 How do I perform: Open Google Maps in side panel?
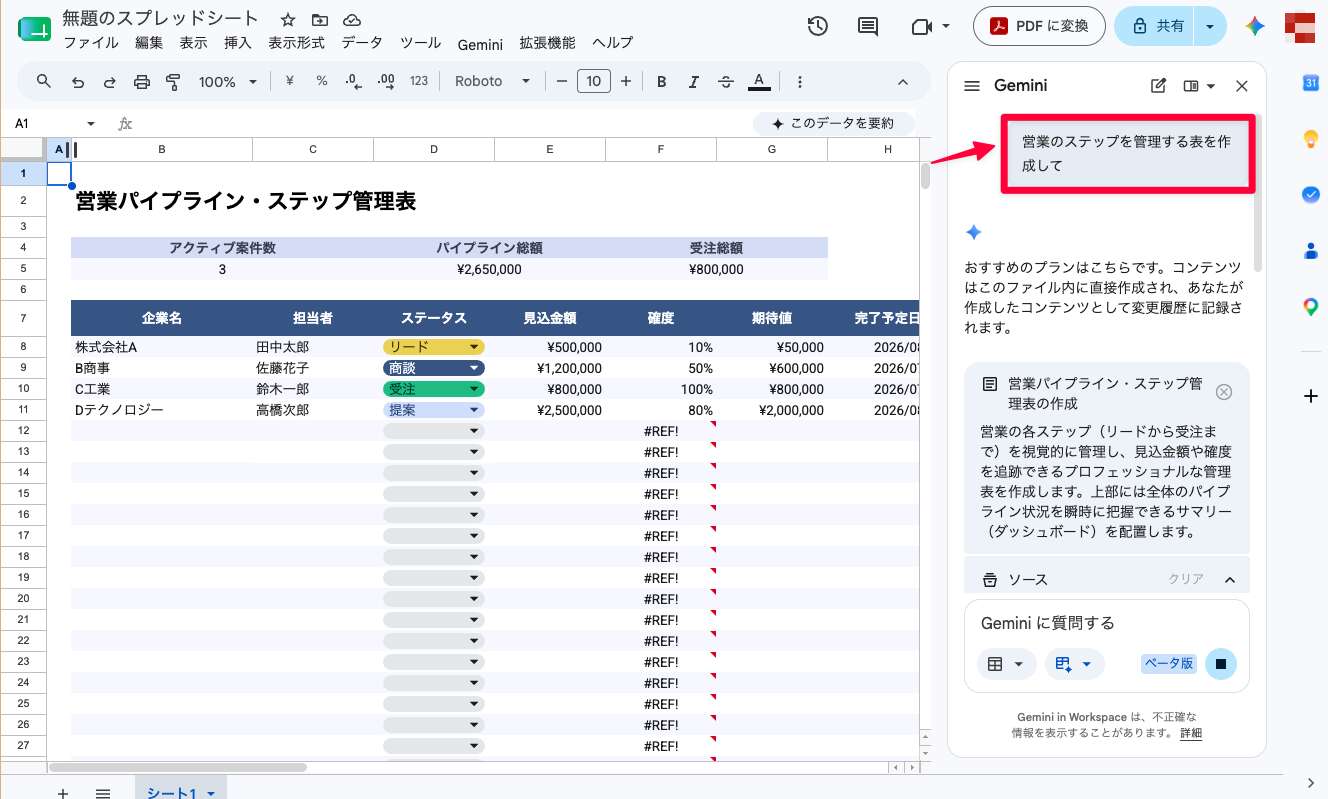tap(1311, 307)
